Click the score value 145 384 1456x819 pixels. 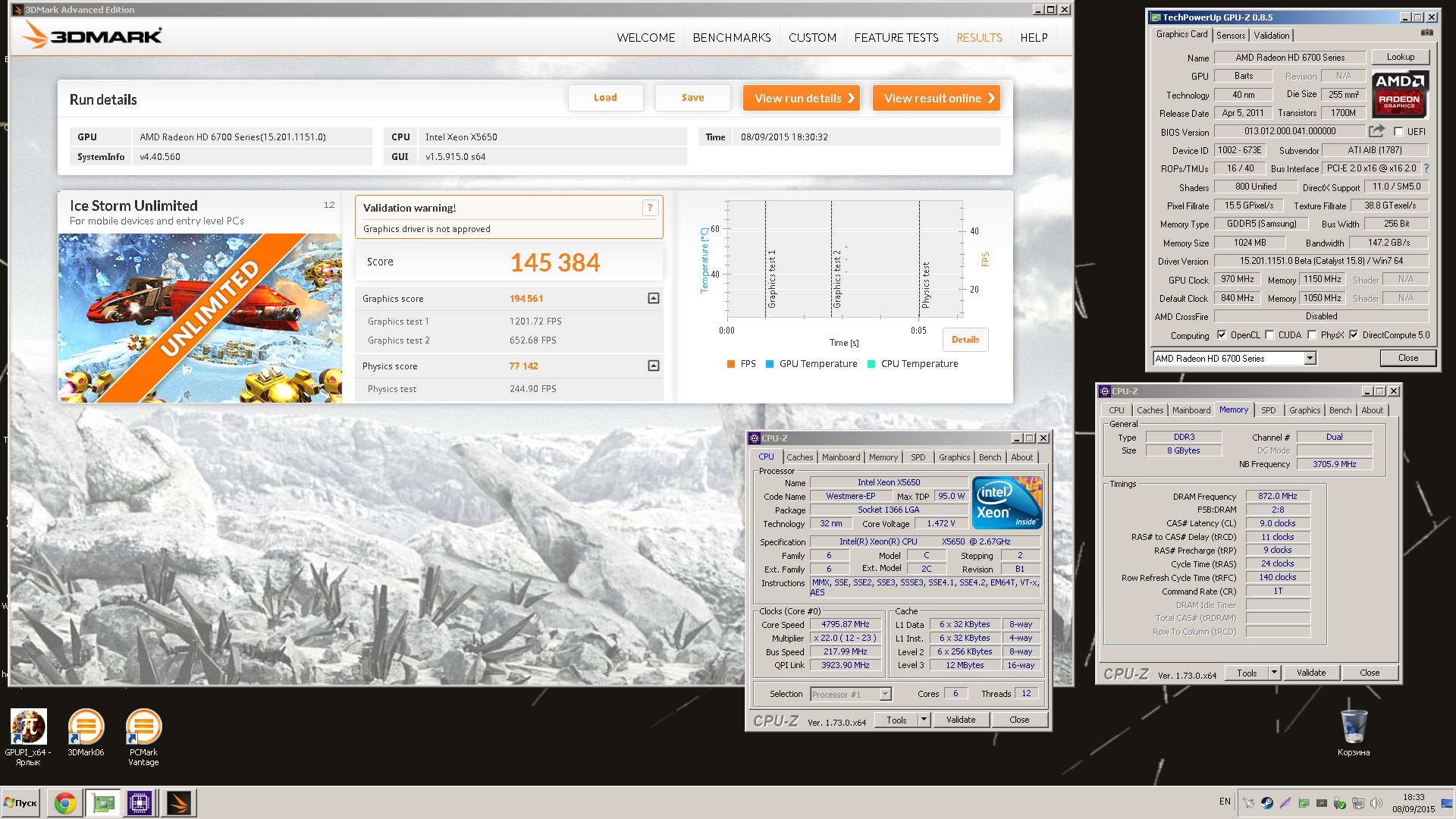pyautogui.click(x=555, y=262)
